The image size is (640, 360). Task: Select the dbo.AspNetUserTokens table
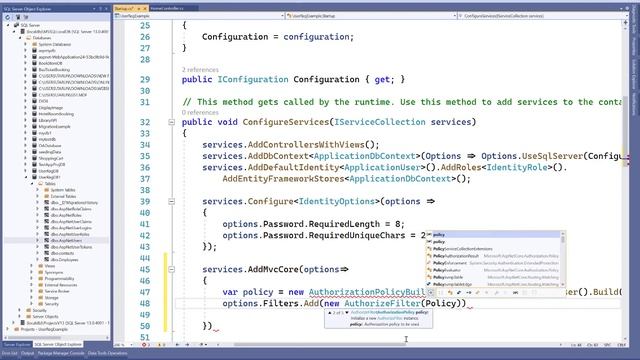[x=71, y=247]
